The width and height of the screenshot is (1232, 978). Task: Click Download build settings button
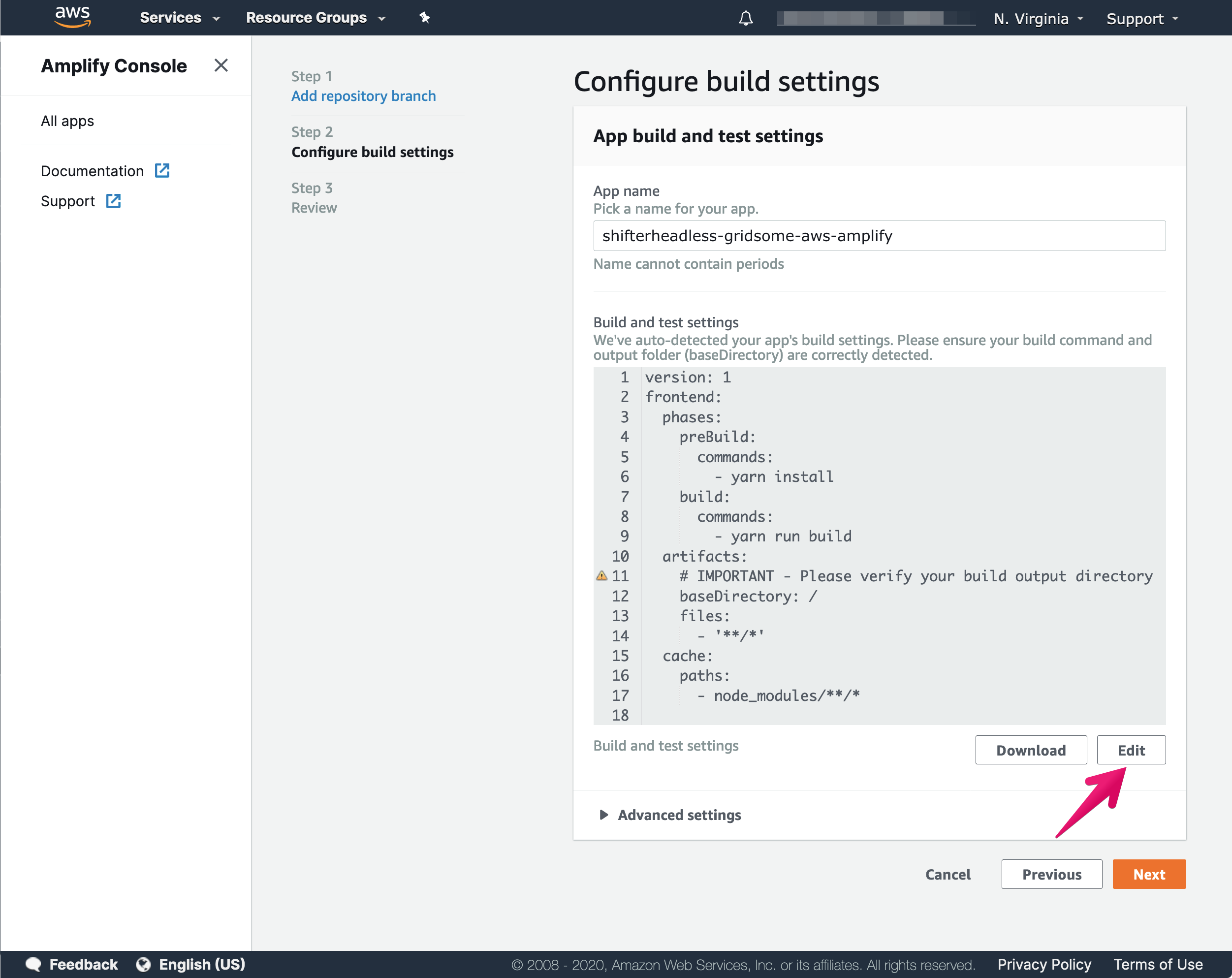pyautogui.click(x=1031, y=750)
